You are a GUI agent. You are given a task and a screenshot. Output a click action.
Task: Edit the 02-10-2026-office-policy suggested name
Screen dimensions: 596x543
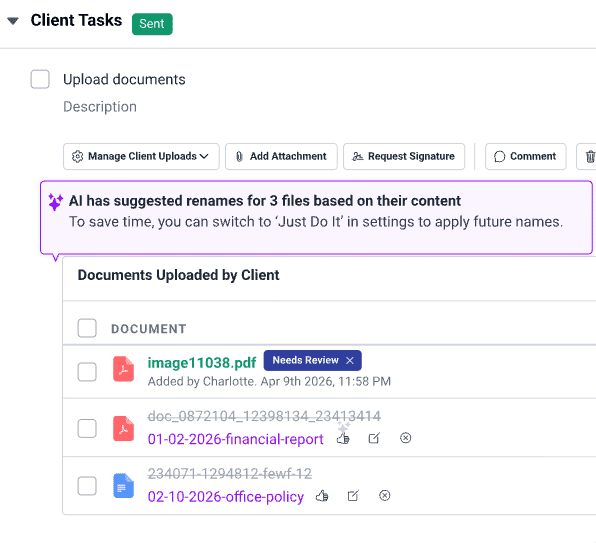coord(353,496)
